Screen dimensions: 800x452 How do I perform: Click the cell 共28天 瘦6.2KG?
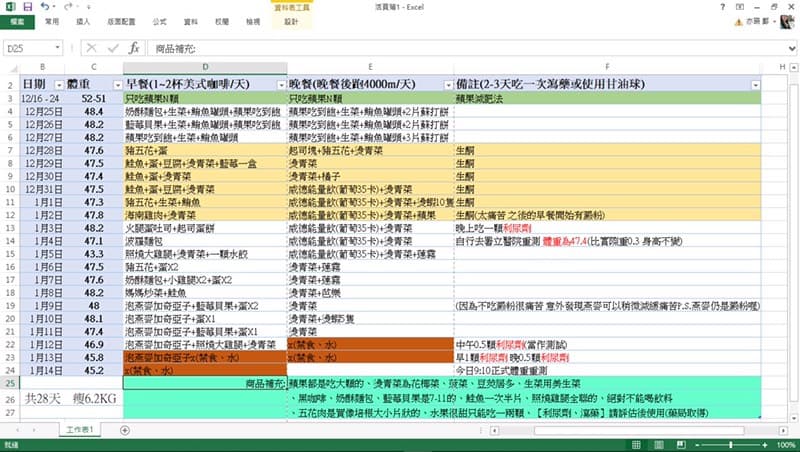71,398
